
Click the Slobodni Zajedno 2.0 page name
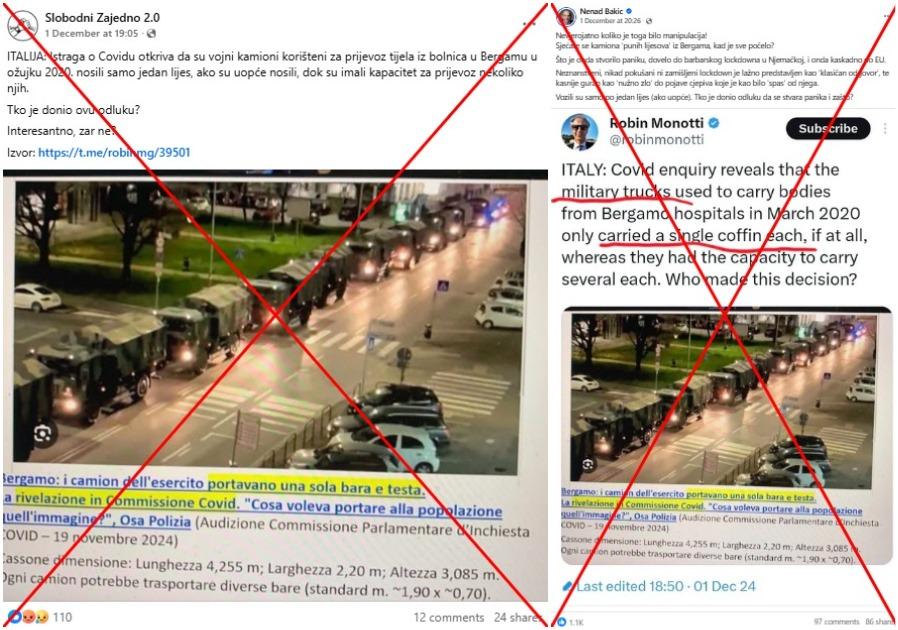pos(103,18)
